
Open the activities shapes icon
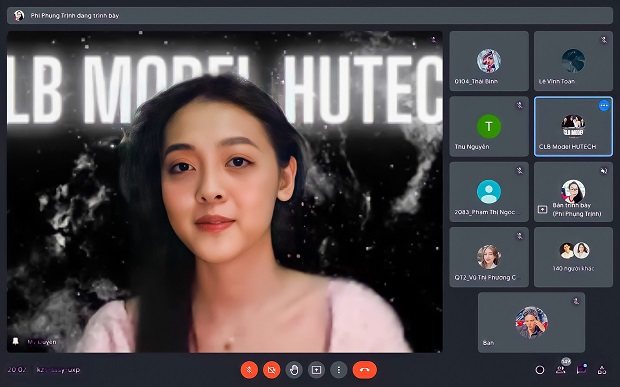click(602, 370)
